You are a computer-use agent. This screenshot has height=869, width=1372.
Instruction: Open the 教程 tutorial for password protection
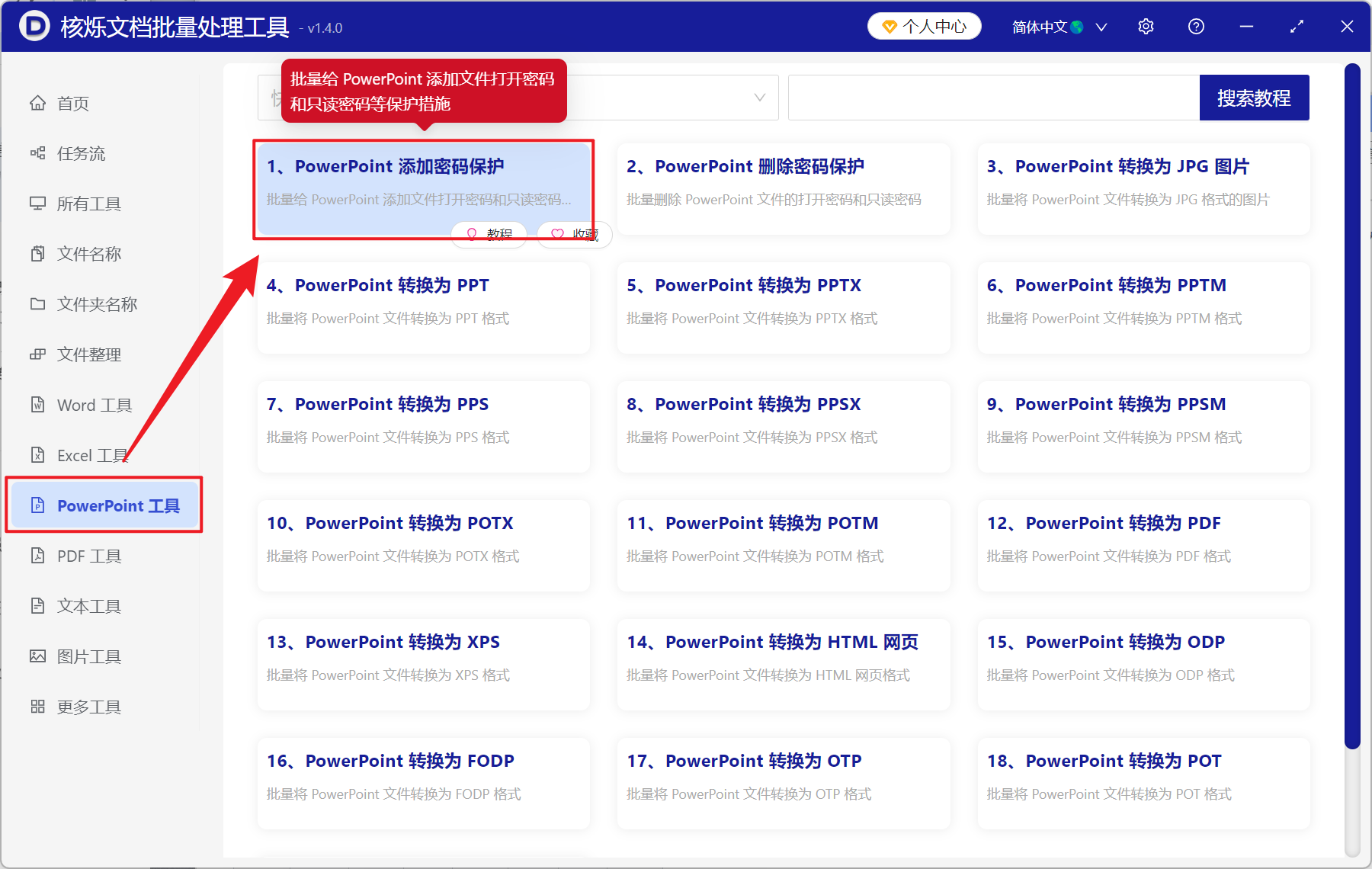tap(489, 234)
